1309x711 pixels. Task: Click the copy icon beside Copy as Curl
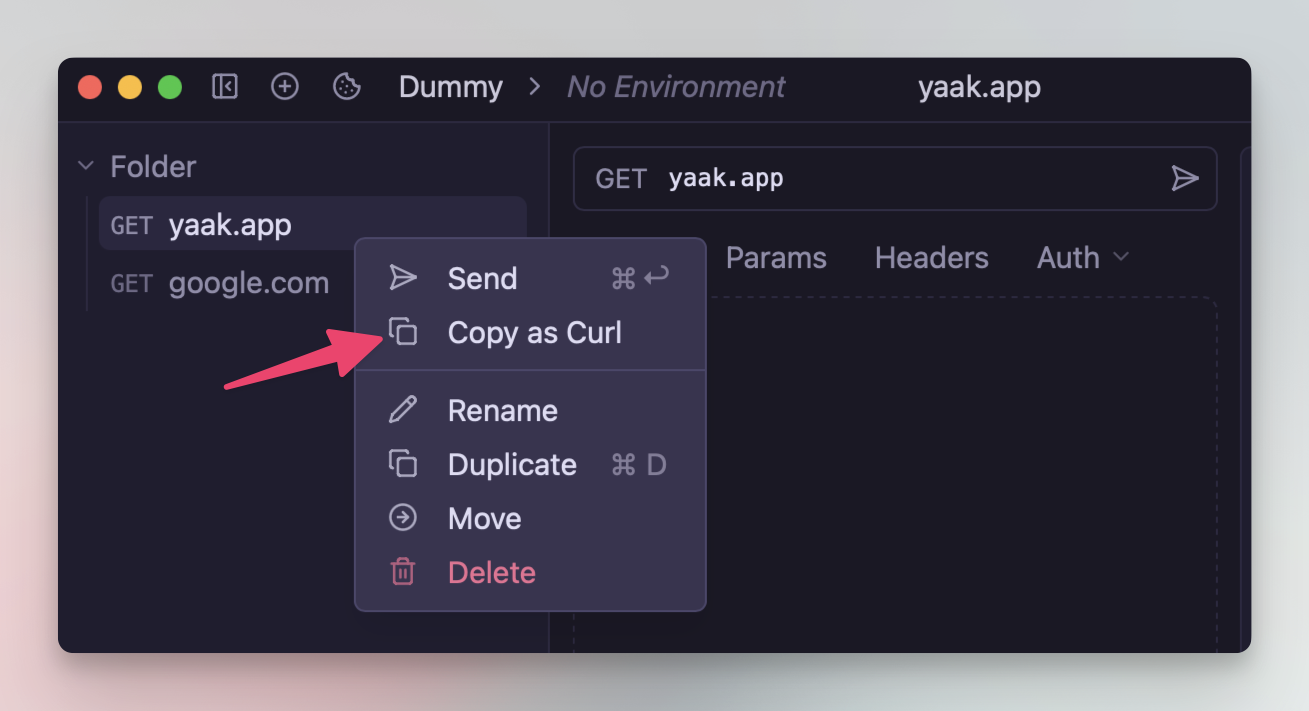pos(402,332)
